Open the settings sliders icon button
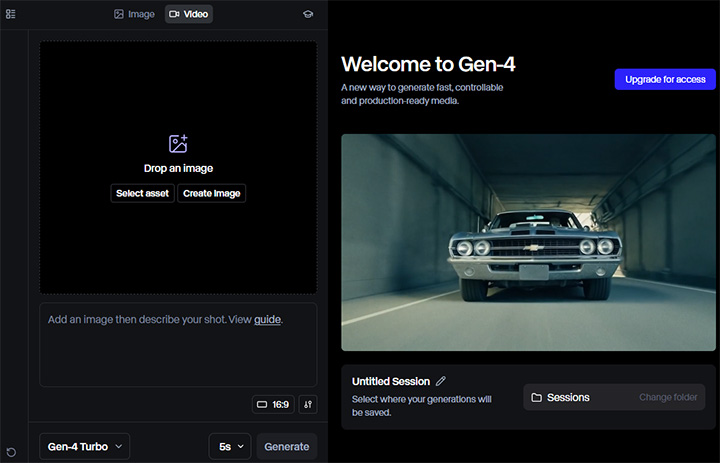Viewport: 720px width, 463px height. [308, 405]
